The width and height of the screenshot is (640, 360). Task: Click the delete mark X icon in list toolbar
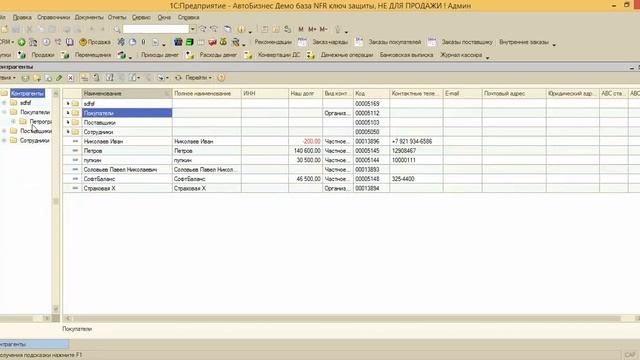pos(71,78)
